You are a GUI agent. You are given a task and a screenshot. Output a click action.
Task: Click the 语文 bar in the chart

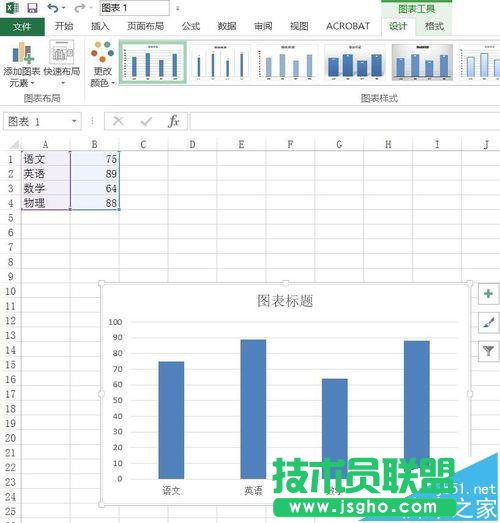pyautogui.click(x=171, y=420)
